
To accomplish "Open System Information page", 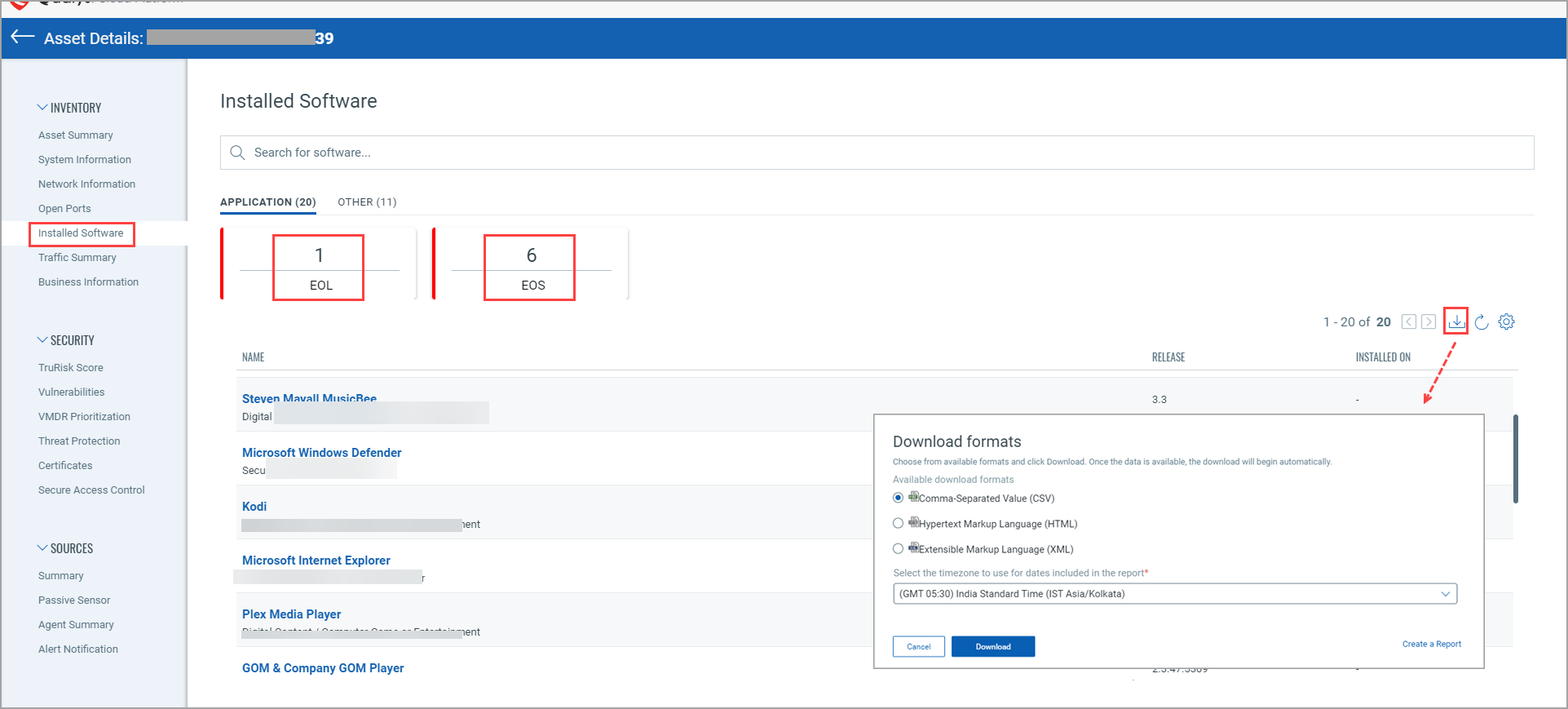I will 85,160.
